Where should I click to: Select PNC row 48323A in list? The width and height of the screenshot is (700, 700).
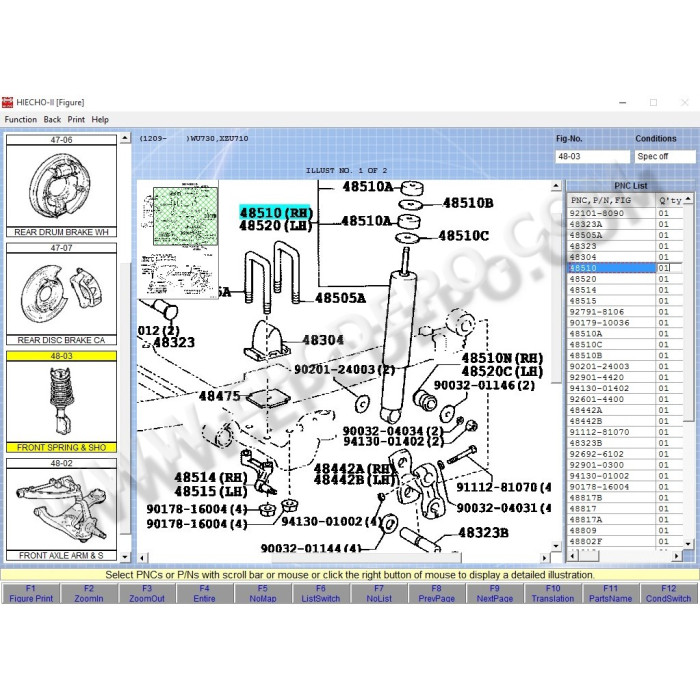tap(625, 224)
